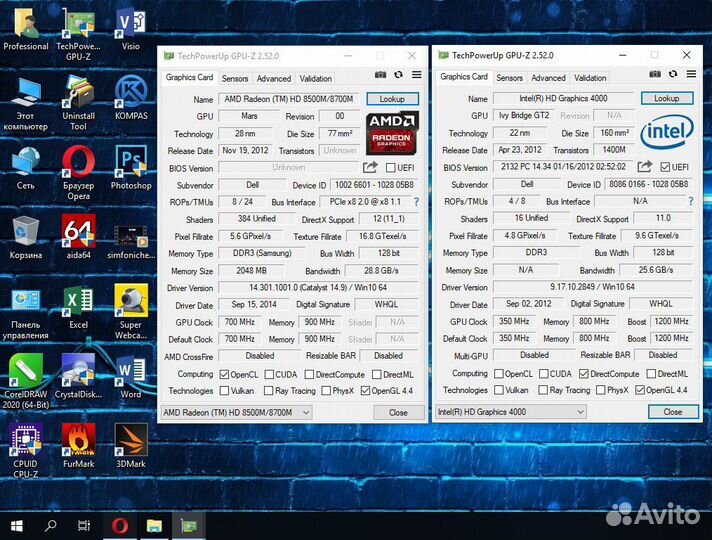Click GPU-Z taskbar button

(x=188, y=526)
